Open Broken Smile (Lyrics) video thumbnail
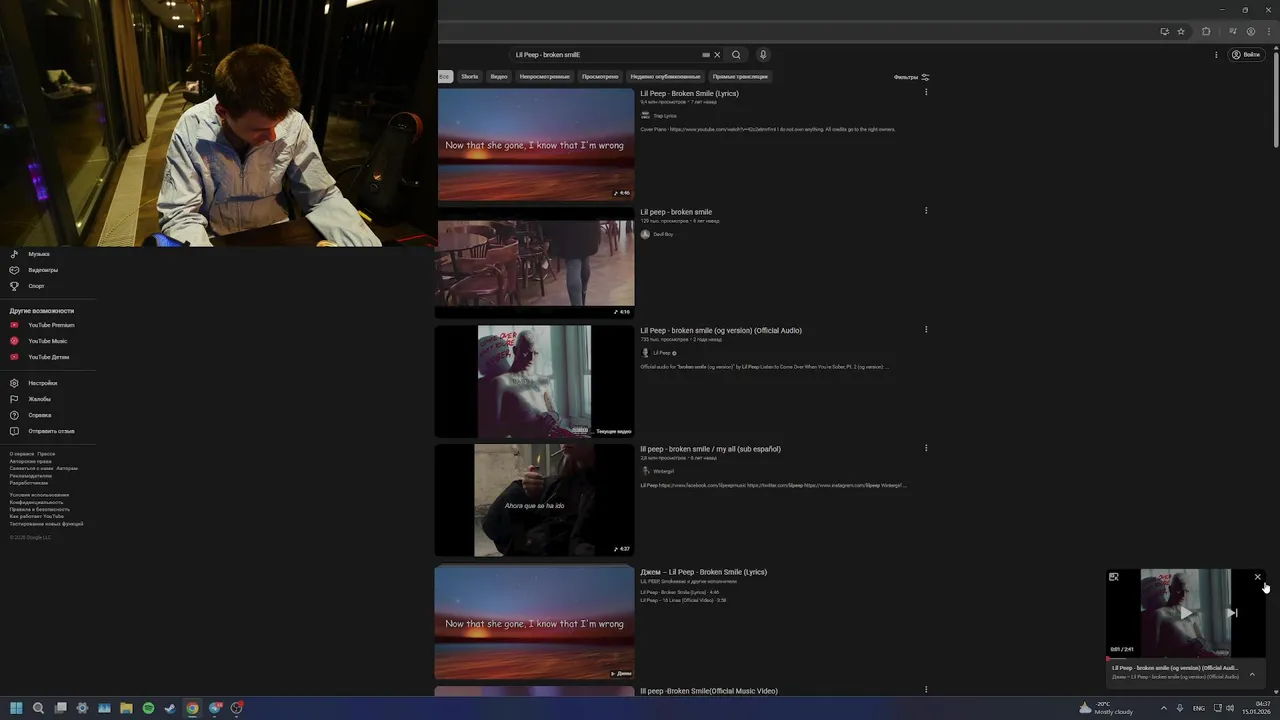The width and height of the screenshot is (1280, 720). (x=535, y=144)
